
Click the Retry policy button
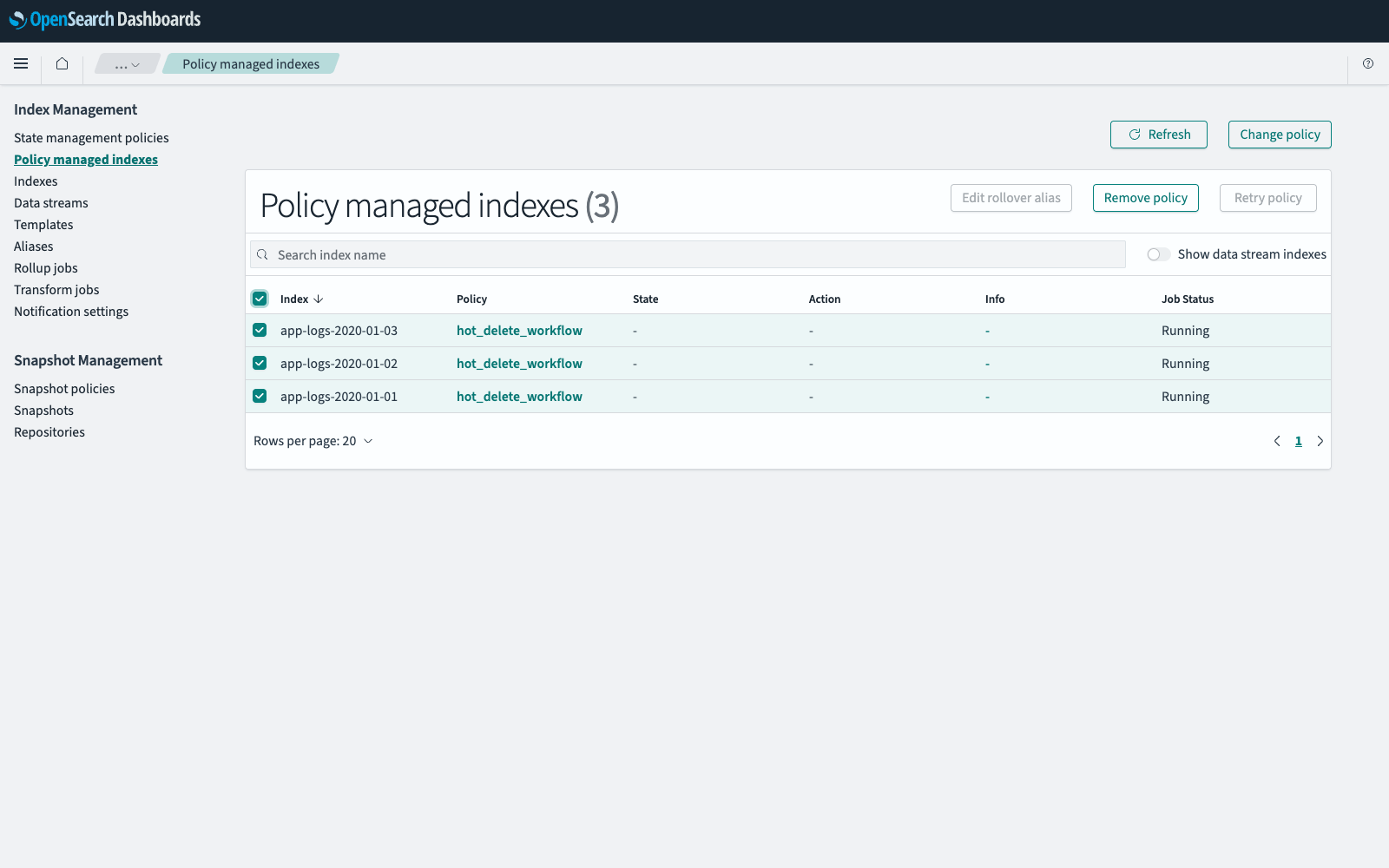[x=1268, y=198]
